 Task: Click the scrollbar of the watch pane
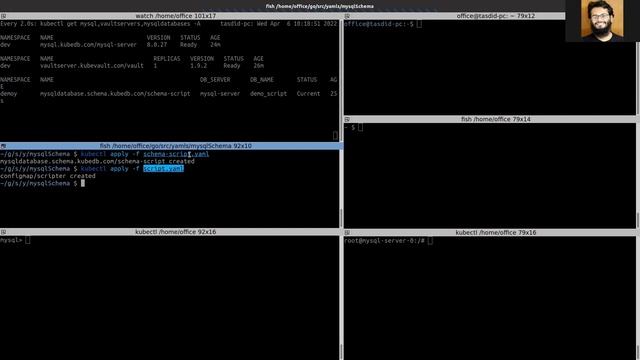[x=341, y=80]
